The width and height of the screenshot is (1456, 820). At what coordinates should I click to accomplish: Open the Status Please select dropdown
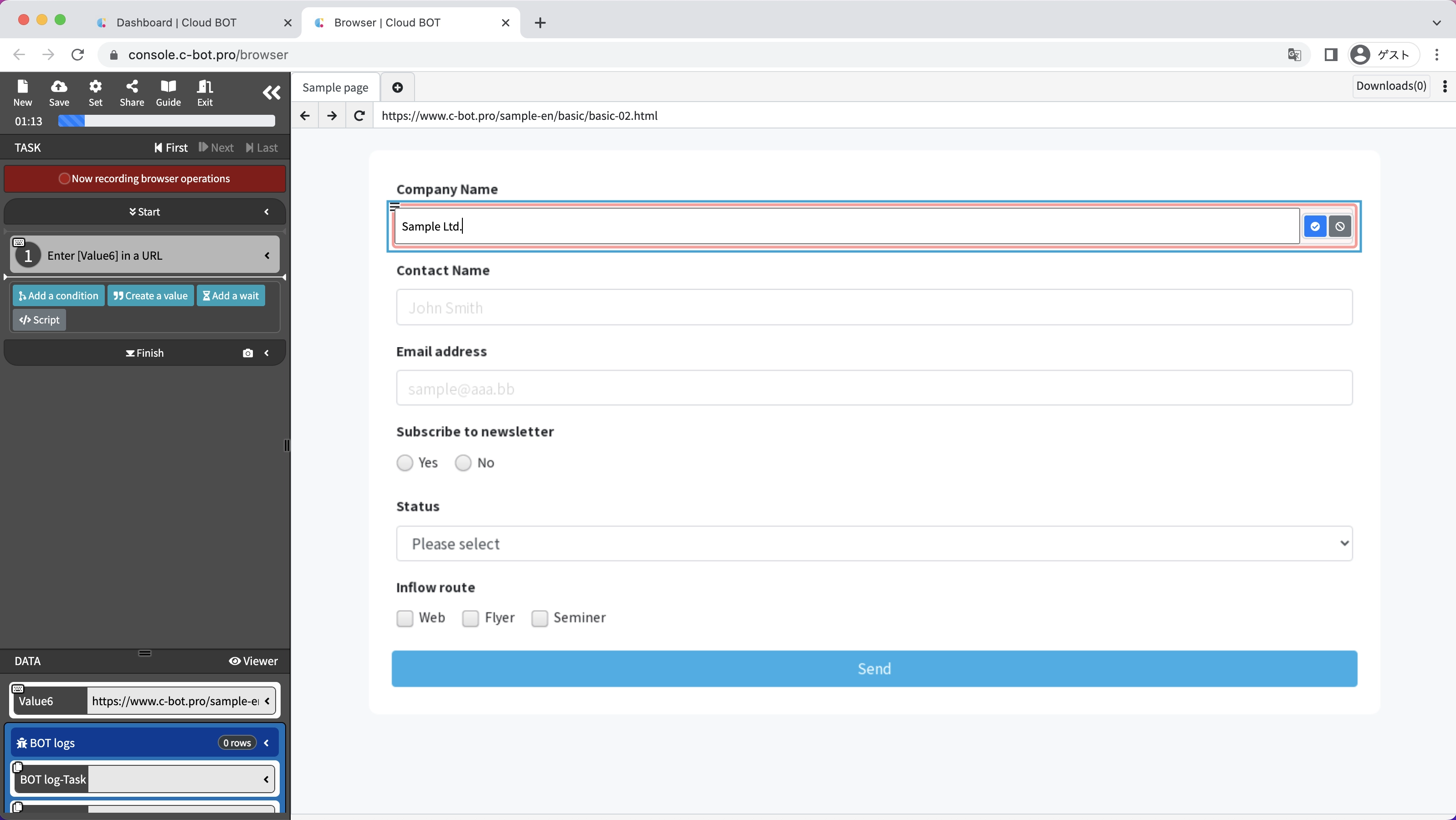click(x=874, y=543)
